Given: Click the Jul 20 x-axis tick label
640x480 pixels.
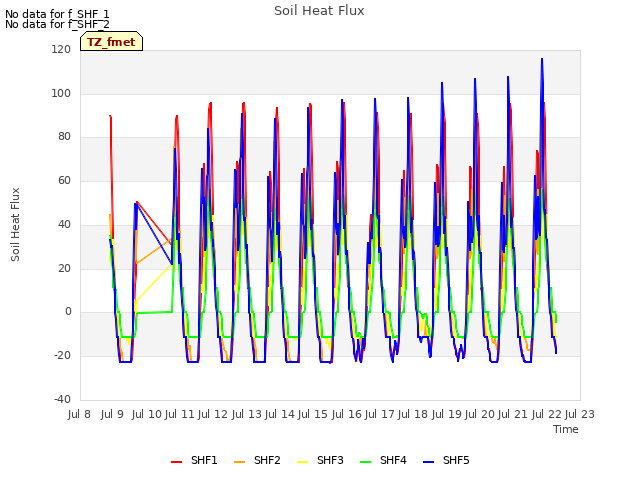Looking at the screenshot, I should 480,414.
